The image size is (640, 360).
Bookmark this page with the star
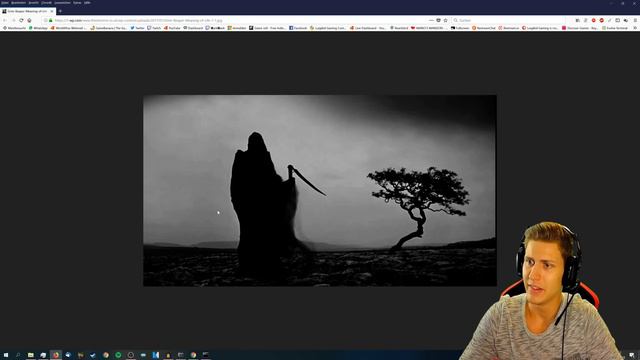446,20
